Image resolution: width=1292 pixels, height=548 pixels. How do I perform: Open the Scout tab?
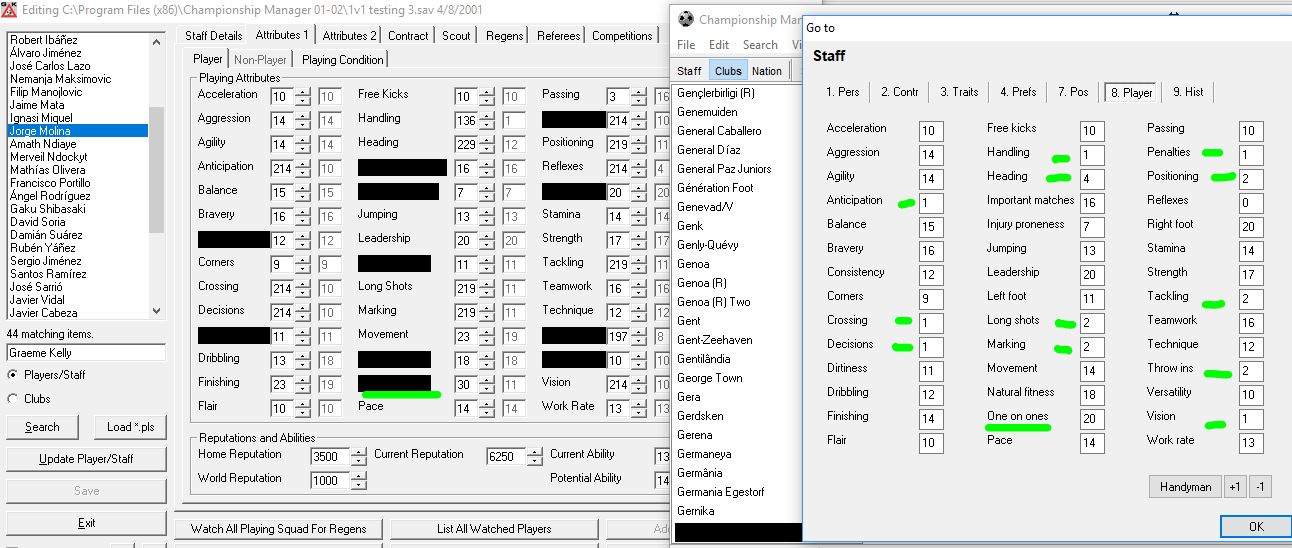(456, 36)
